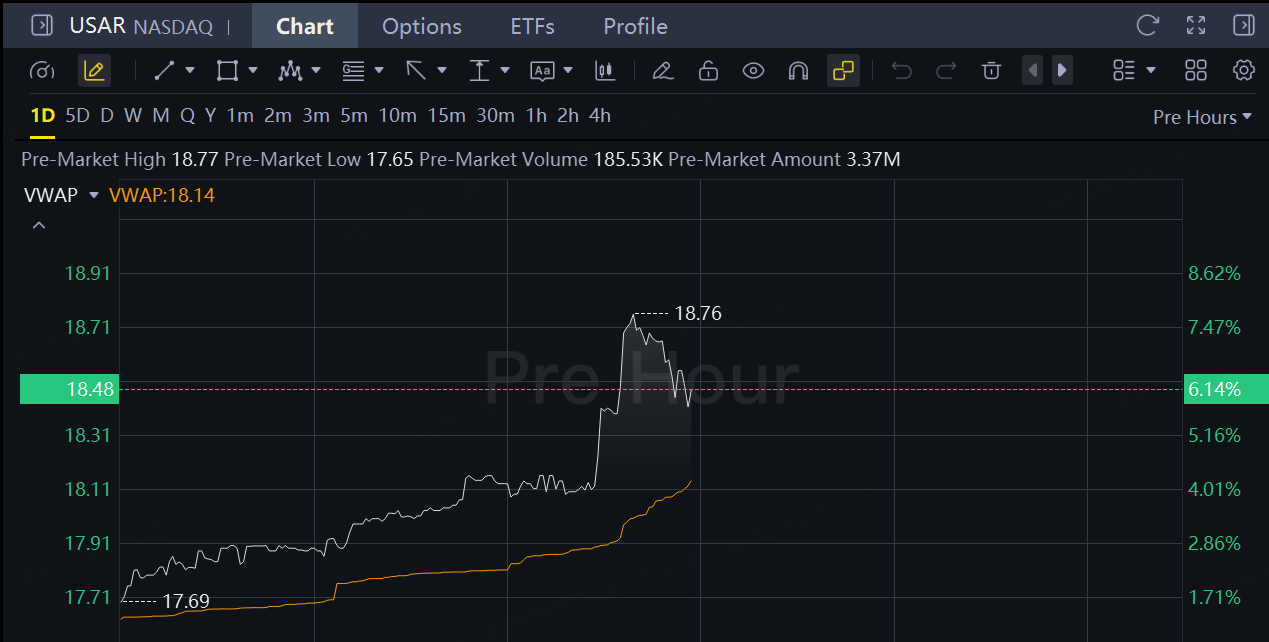Expand the rectangle tool dropdown arrow
This screenshot has width=1269, height=642.
253,70
